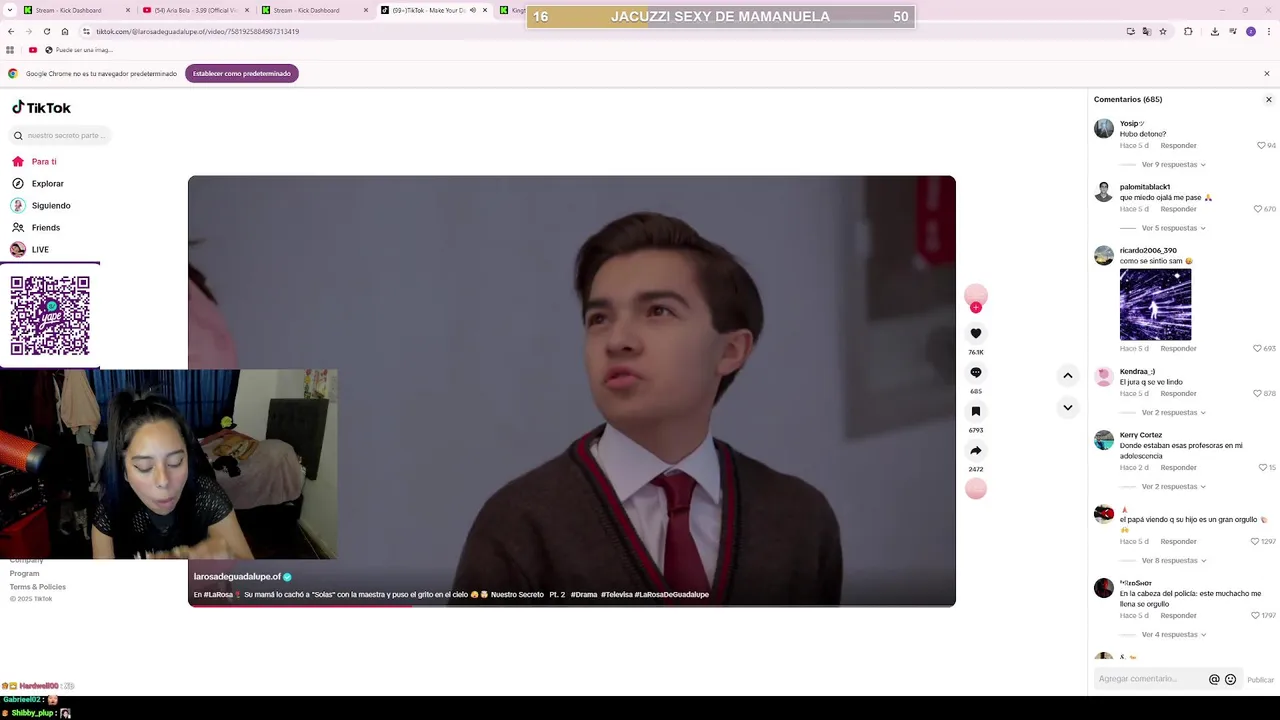1280x720 pixels.
Task: Go to next video with down chevron
Action: point(1068,407)
